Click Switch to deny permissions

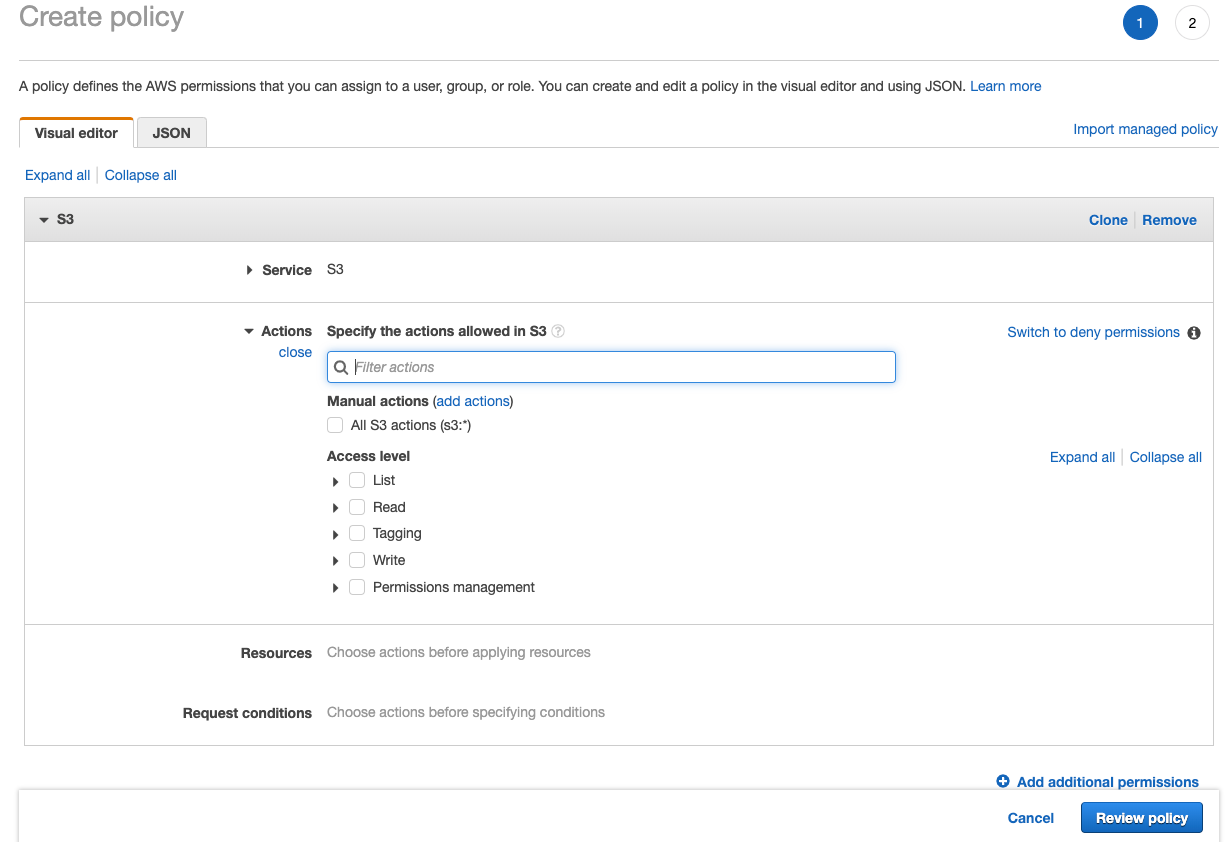(x=1093, y=332)
